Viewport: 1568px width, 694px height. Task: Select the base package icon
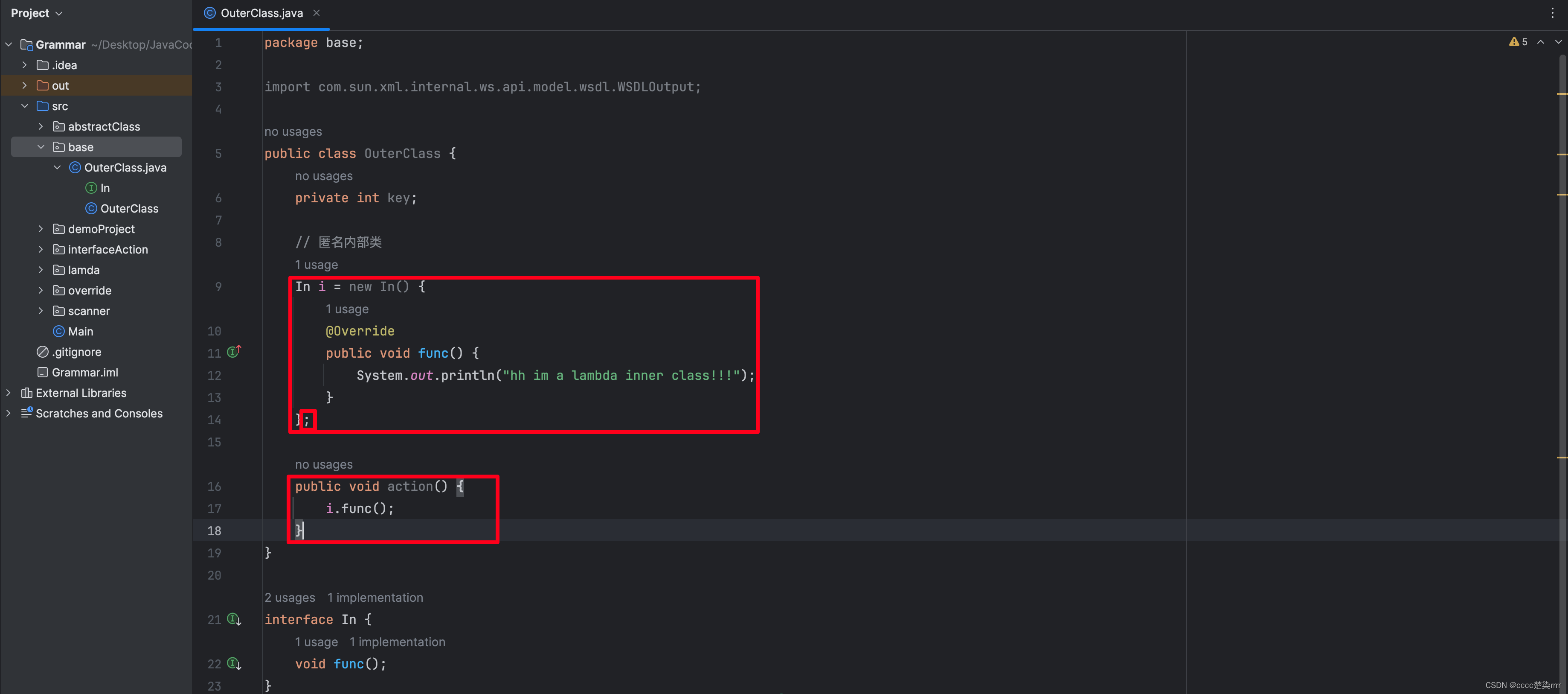pos(59,147)
